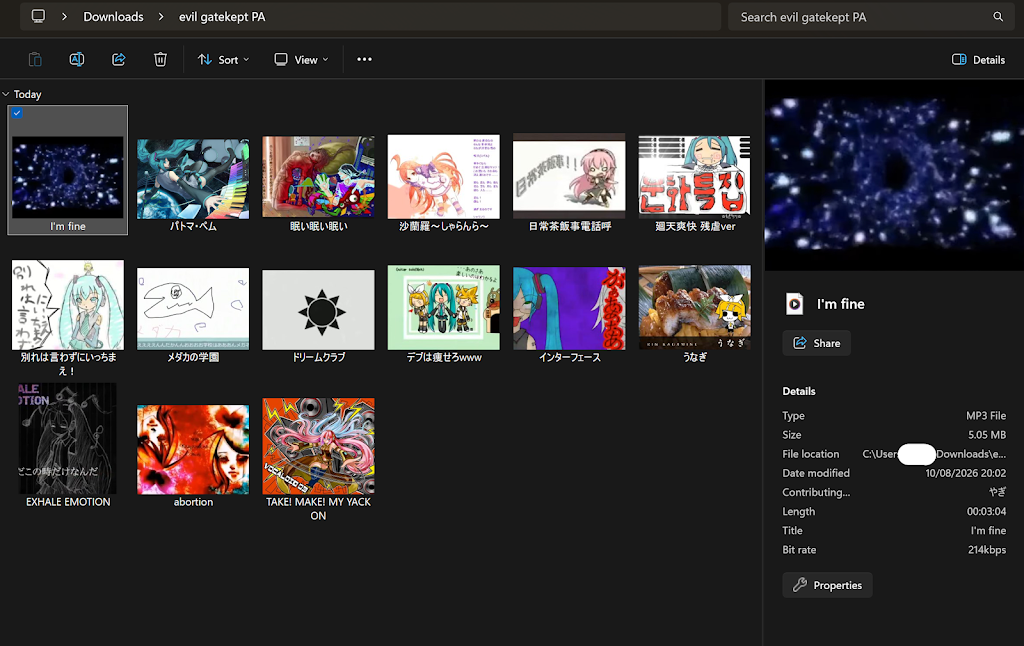Click the media file icon beside I'm fine title
1024x646 pixels.
(795, 304)
